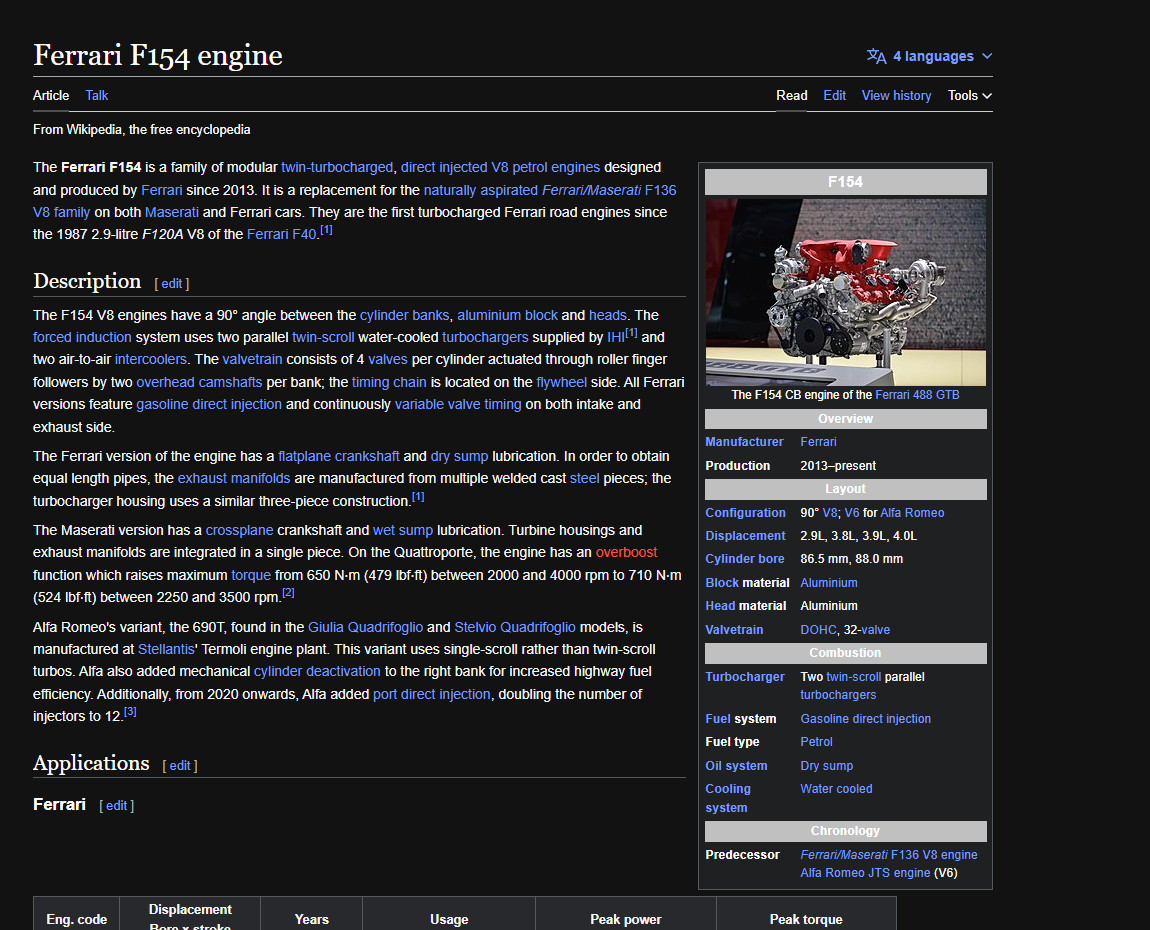Open the Stelvio Quadrifoglio link
This screenshot has height=930, width=1150.
click(515, 627)
